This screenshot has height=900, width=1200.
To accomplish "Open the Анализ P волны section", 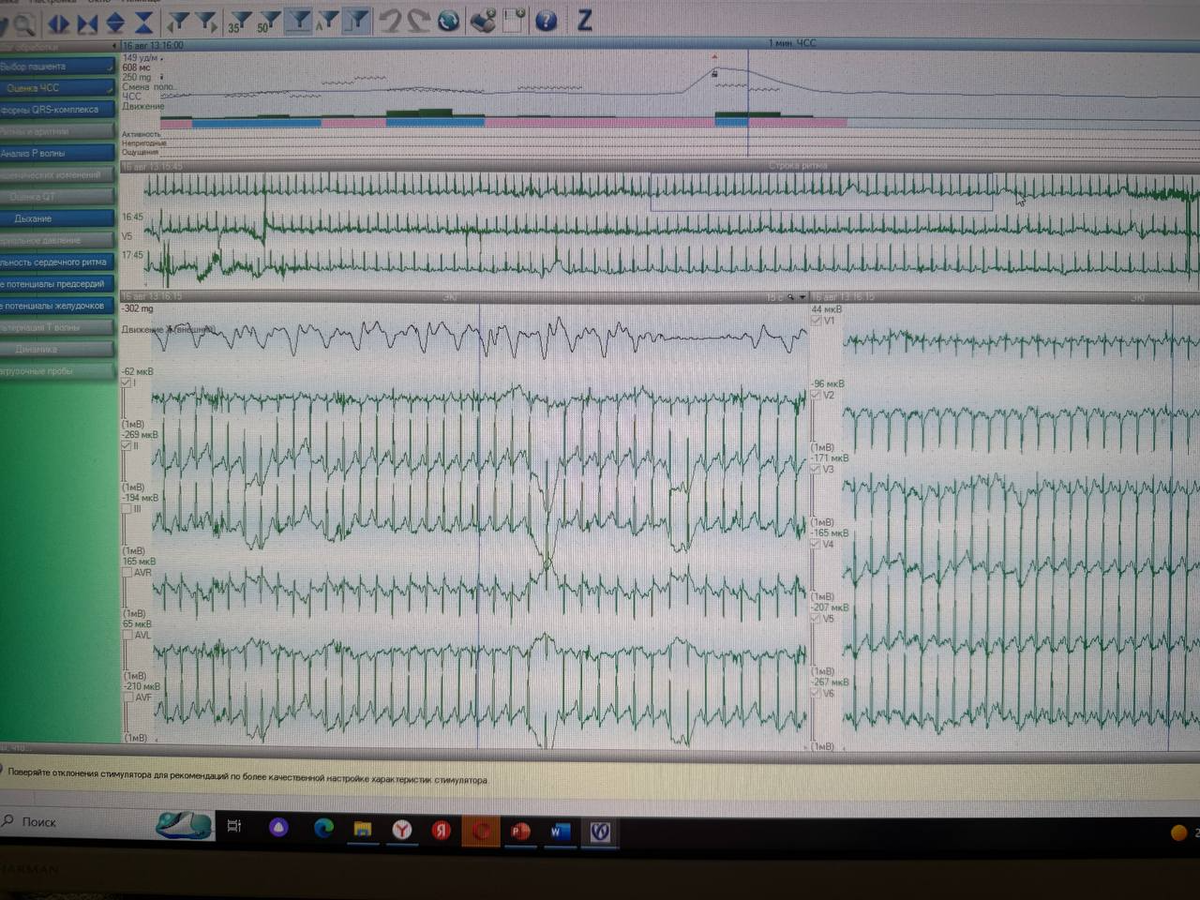I will [57, 153].
